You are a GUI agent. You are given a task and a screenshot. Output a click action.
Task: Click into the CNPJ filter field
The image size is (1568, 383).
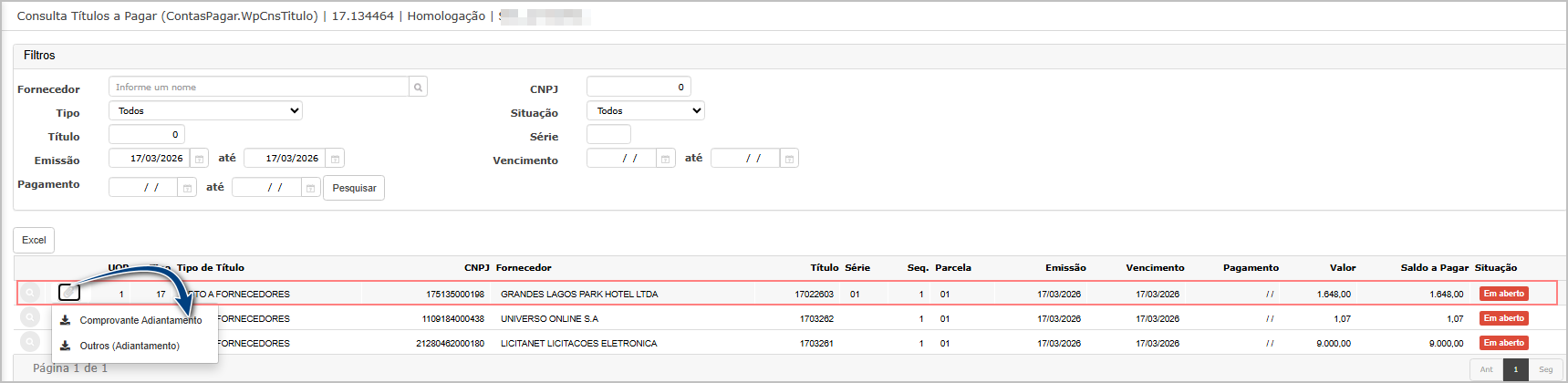pos(639,88)
